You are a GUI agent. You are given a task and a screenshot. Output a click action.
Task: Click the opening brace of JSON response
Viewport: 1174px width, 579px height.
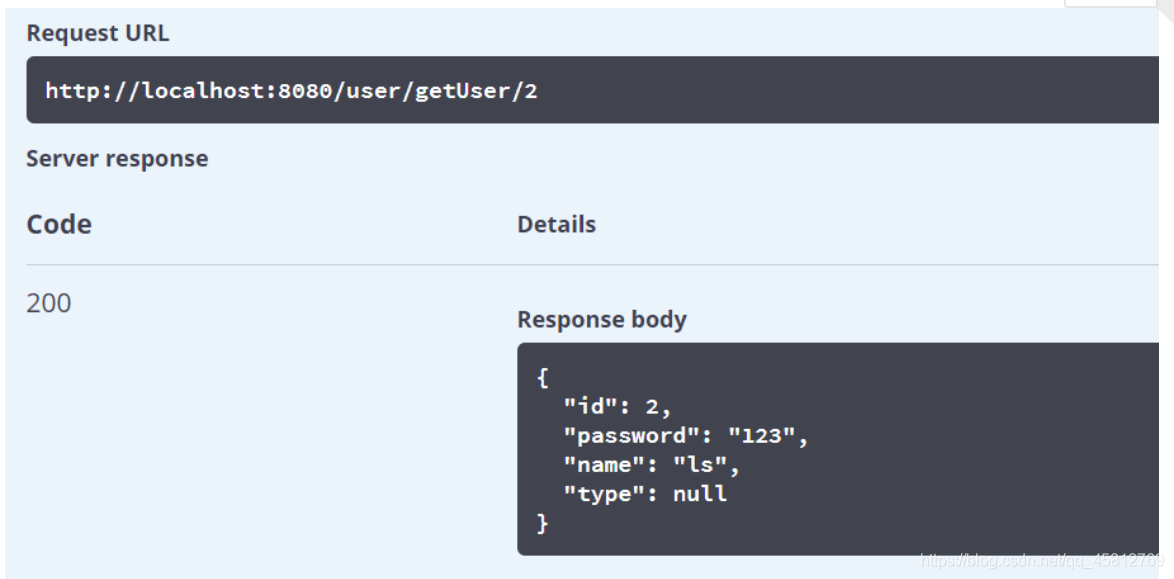[542, 377]
